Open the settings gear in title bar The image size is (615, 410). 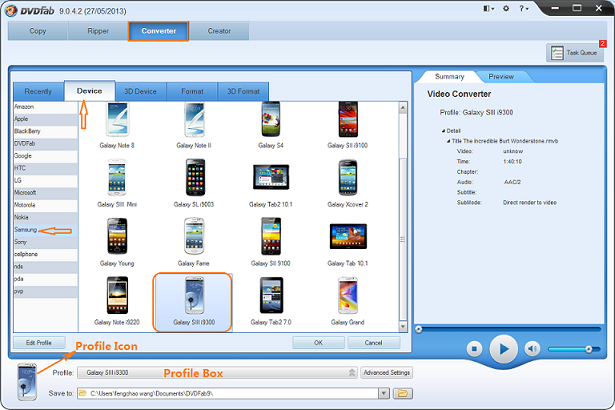point(506,8)
